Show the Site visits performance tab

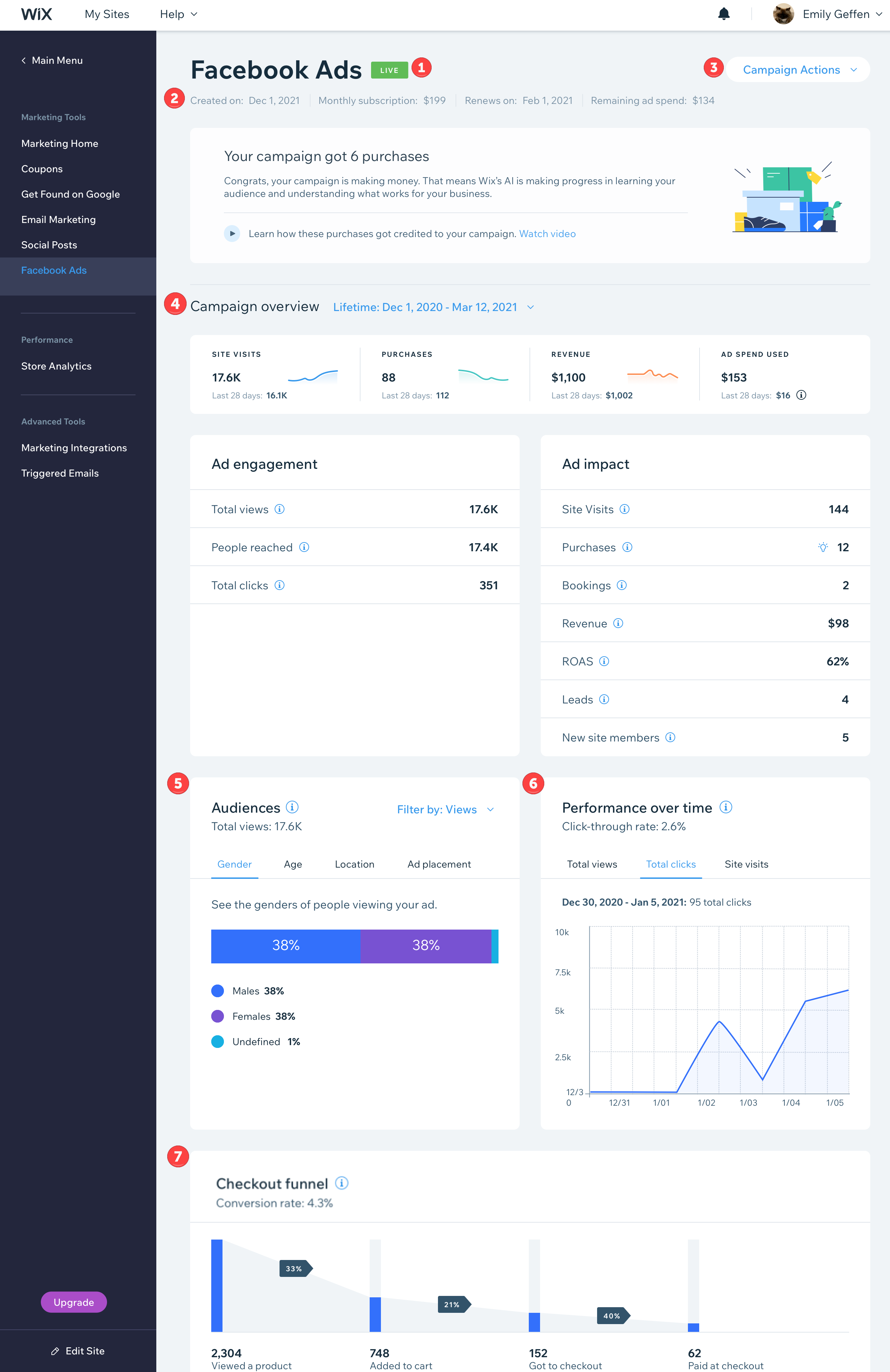pyautogui.click(x=747, y=864)
